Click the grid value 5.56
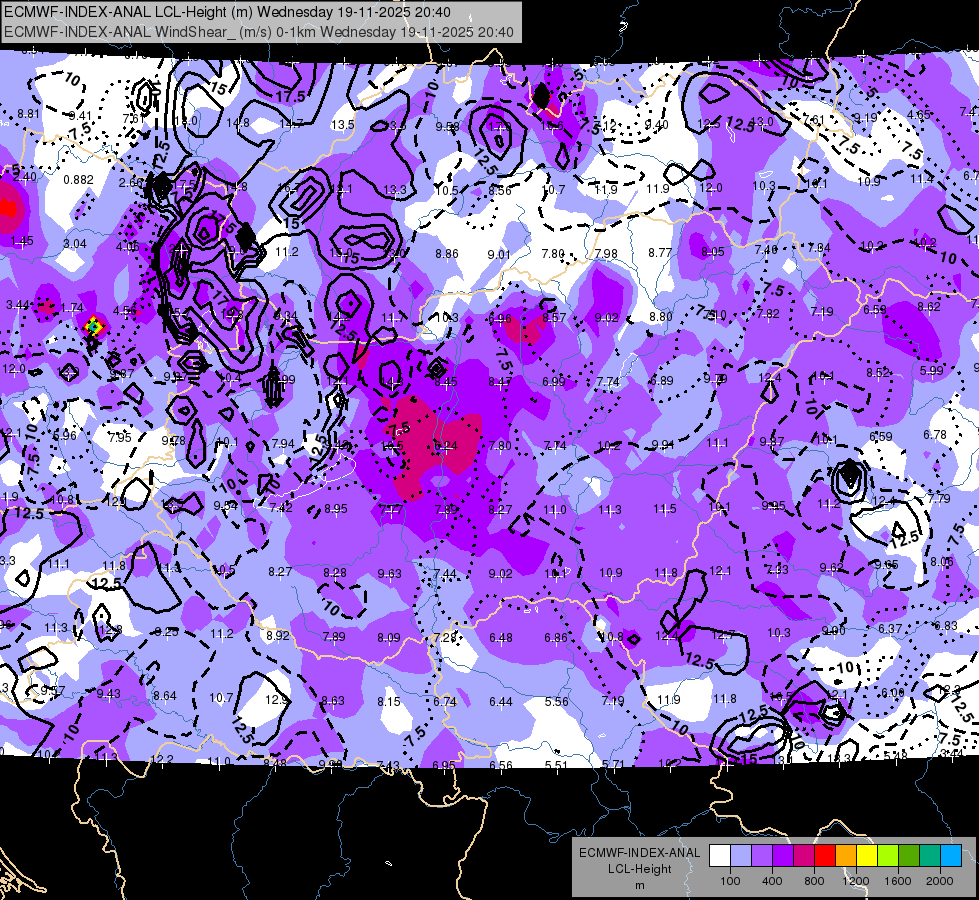Viewport: 979px width, 900px height. click(556, 702)
